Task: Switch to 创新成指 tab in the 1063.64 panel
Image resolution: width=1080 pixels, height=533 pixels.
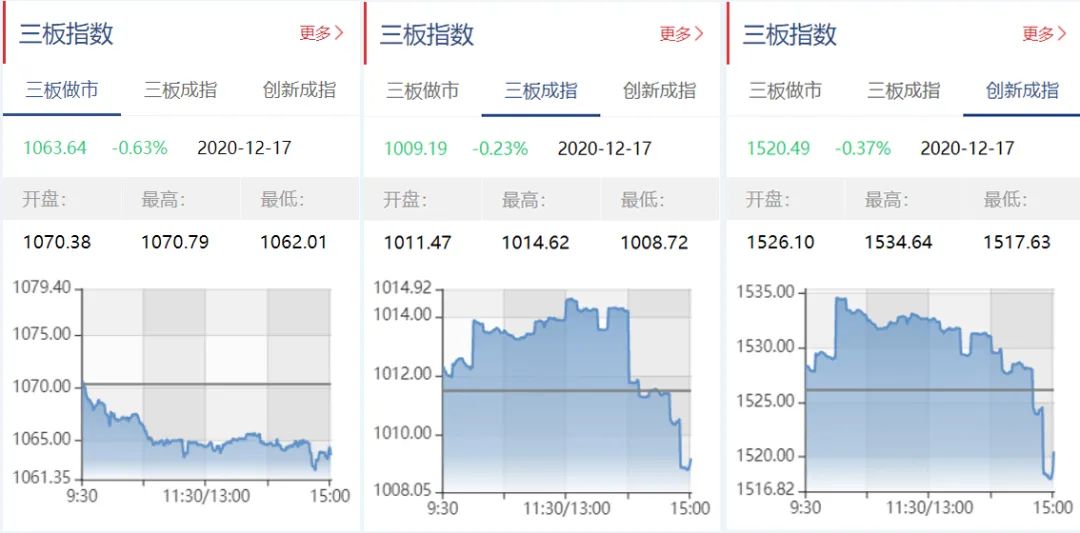Action: pos(299,90)
